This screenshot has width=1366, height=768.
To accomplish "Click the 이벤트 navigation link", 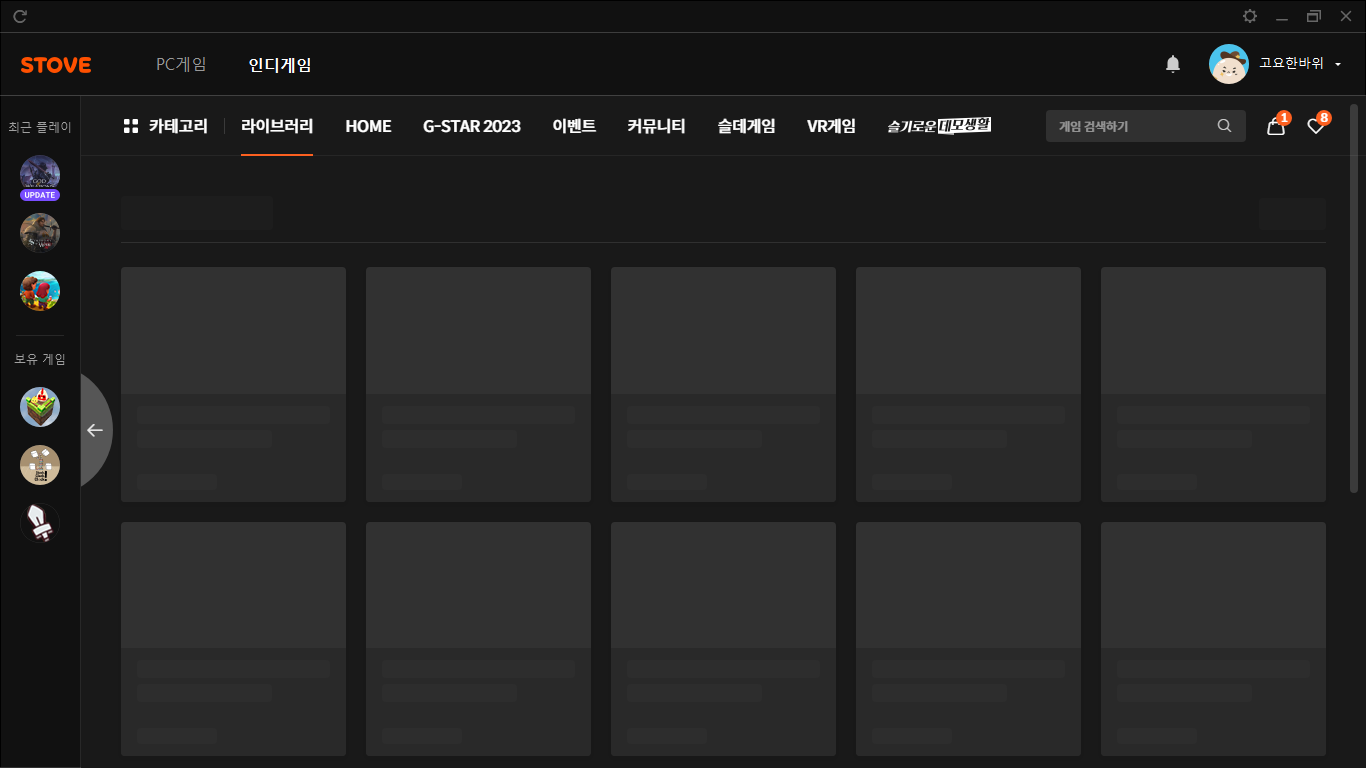I will [x=574, y=126].
